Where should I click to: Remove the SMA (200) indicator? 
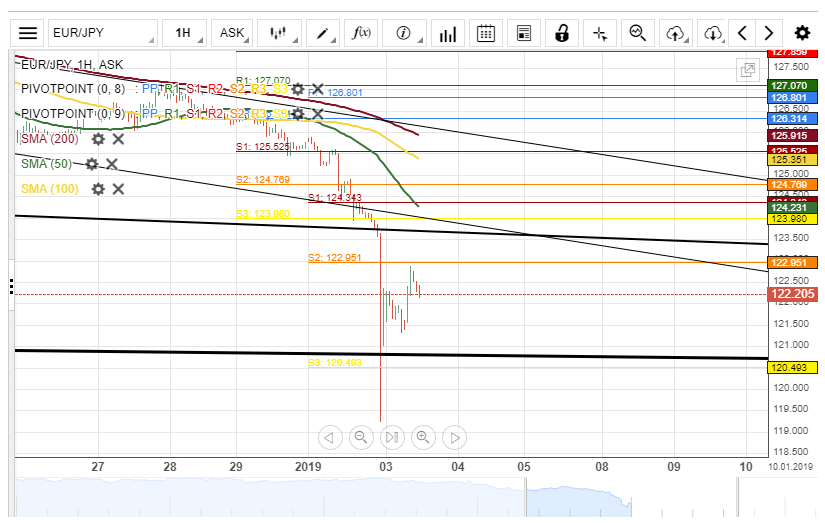(x=118, y=139)
